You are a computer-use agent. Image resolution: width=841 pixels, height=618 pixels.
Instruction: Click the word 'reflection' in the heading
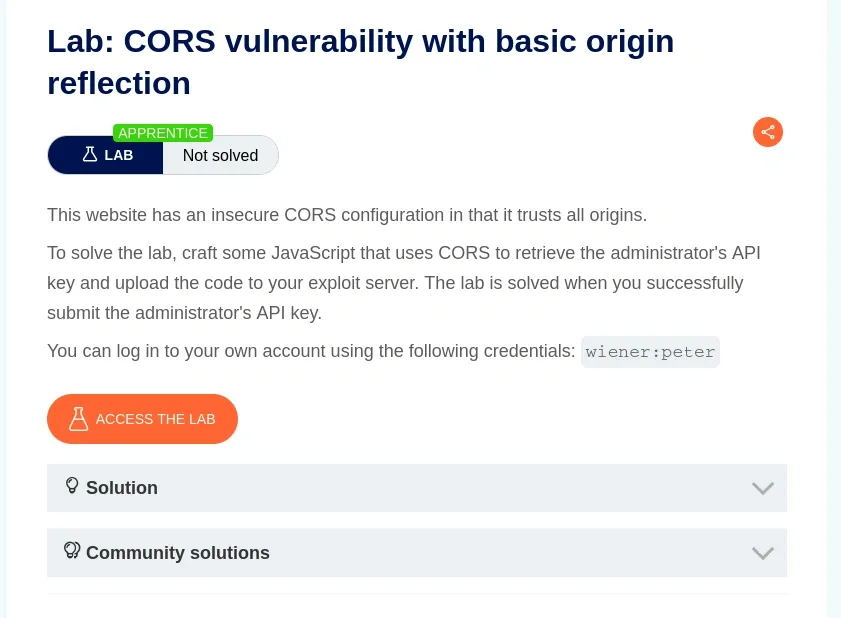119,83
